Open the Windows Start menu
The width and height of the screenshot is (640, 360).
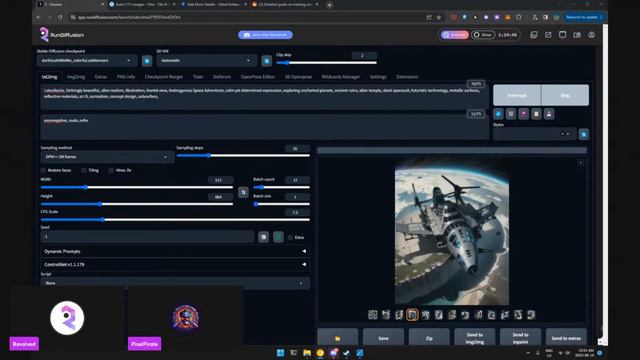click(x=280, y=353)
